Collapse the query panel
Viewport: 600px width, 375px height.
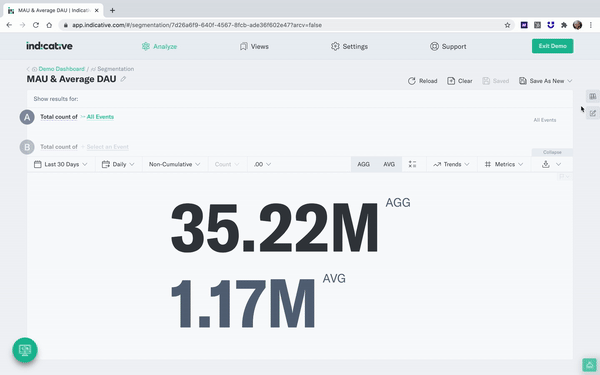[x=552, y=152]
